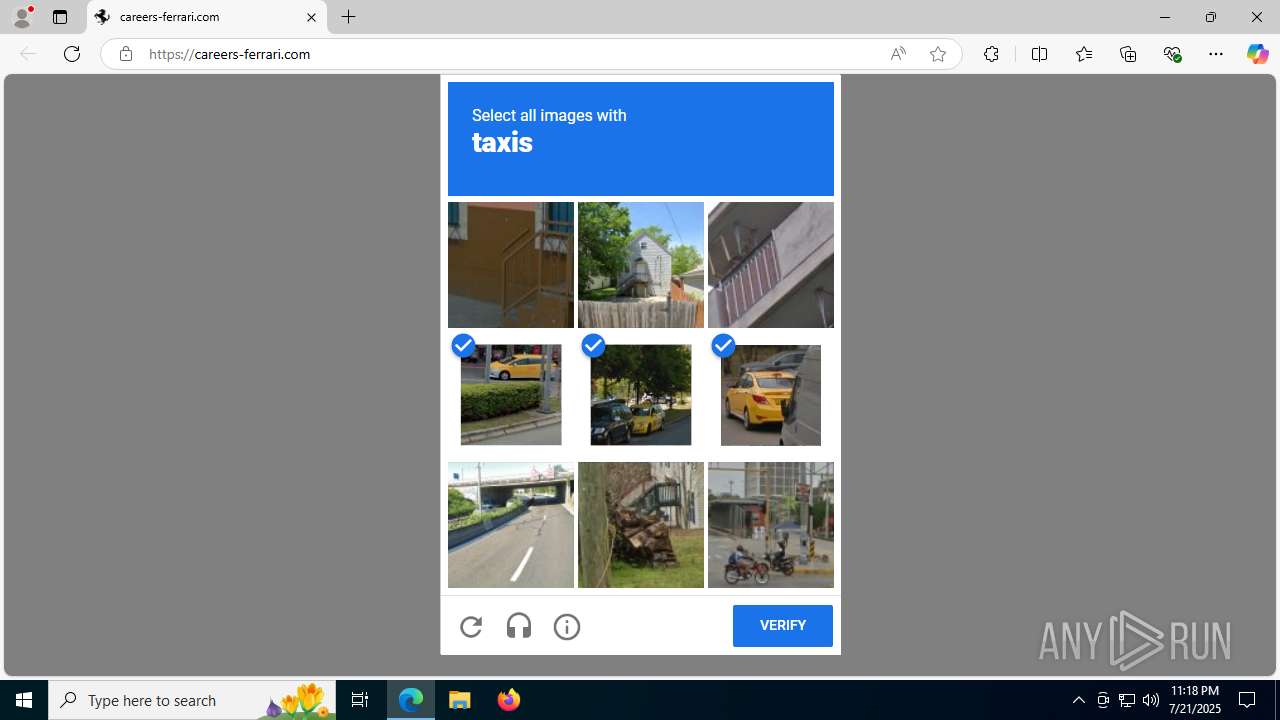1280x720 pixels.
Task: Open Read aloud in address bar
Action: coord(898,54)
